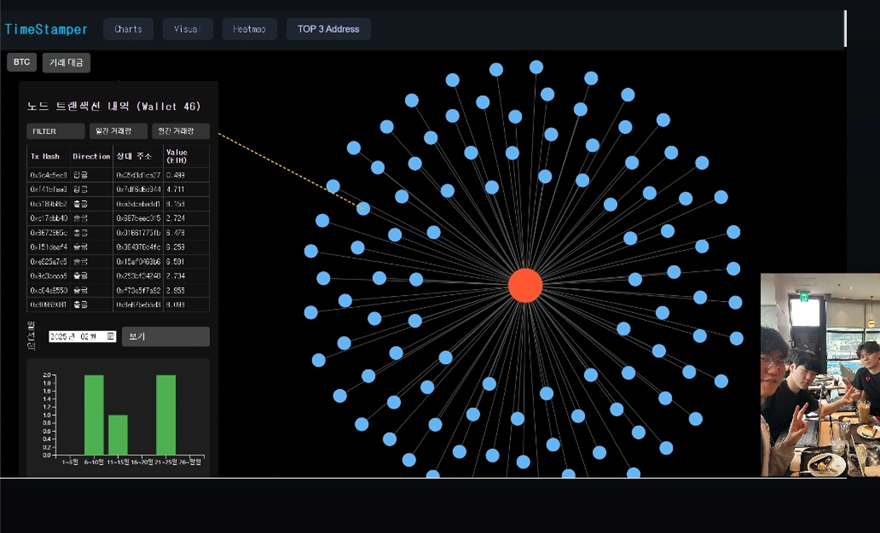
Task: Open the FILTER dropdown
Action: (x=56, y=131)
